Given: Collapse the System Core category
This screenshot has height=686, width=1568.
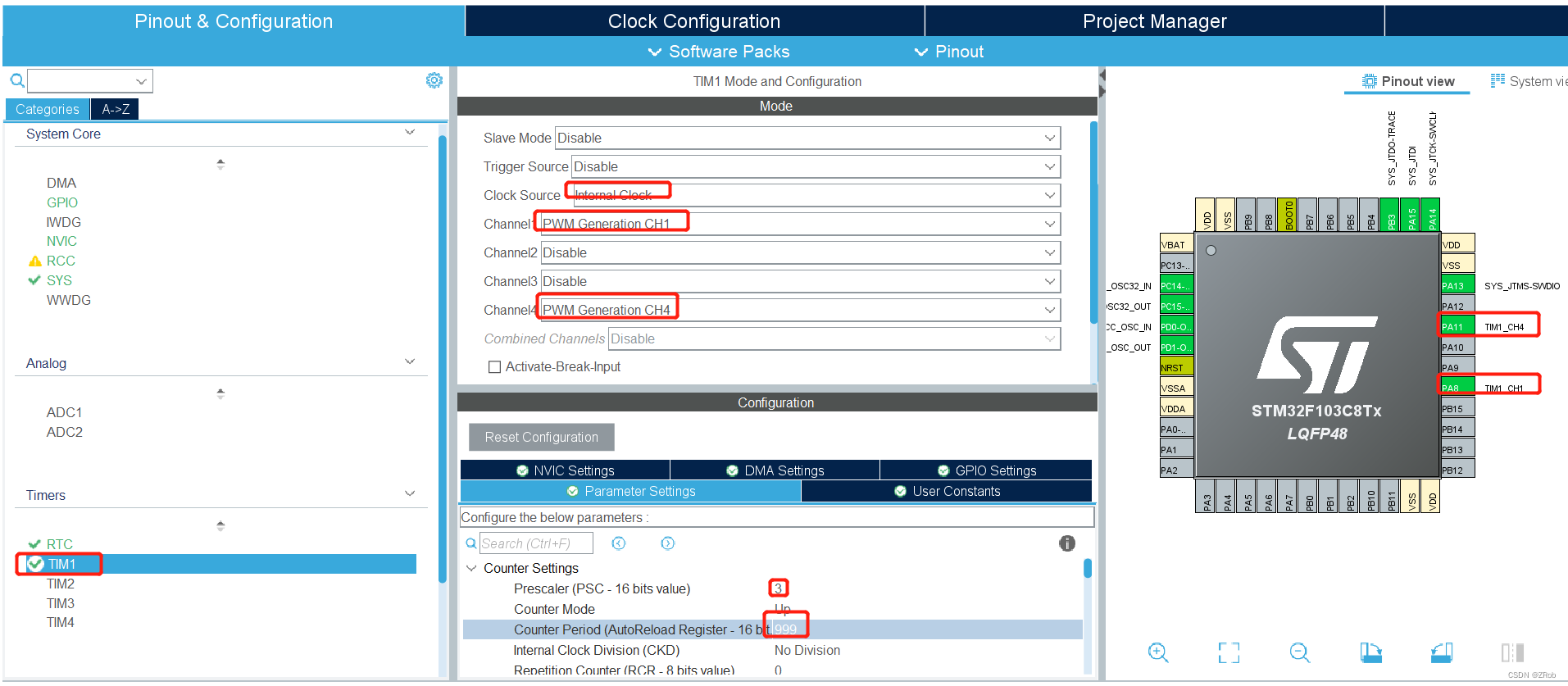Looking at the screenshot, I should [410, 133].
